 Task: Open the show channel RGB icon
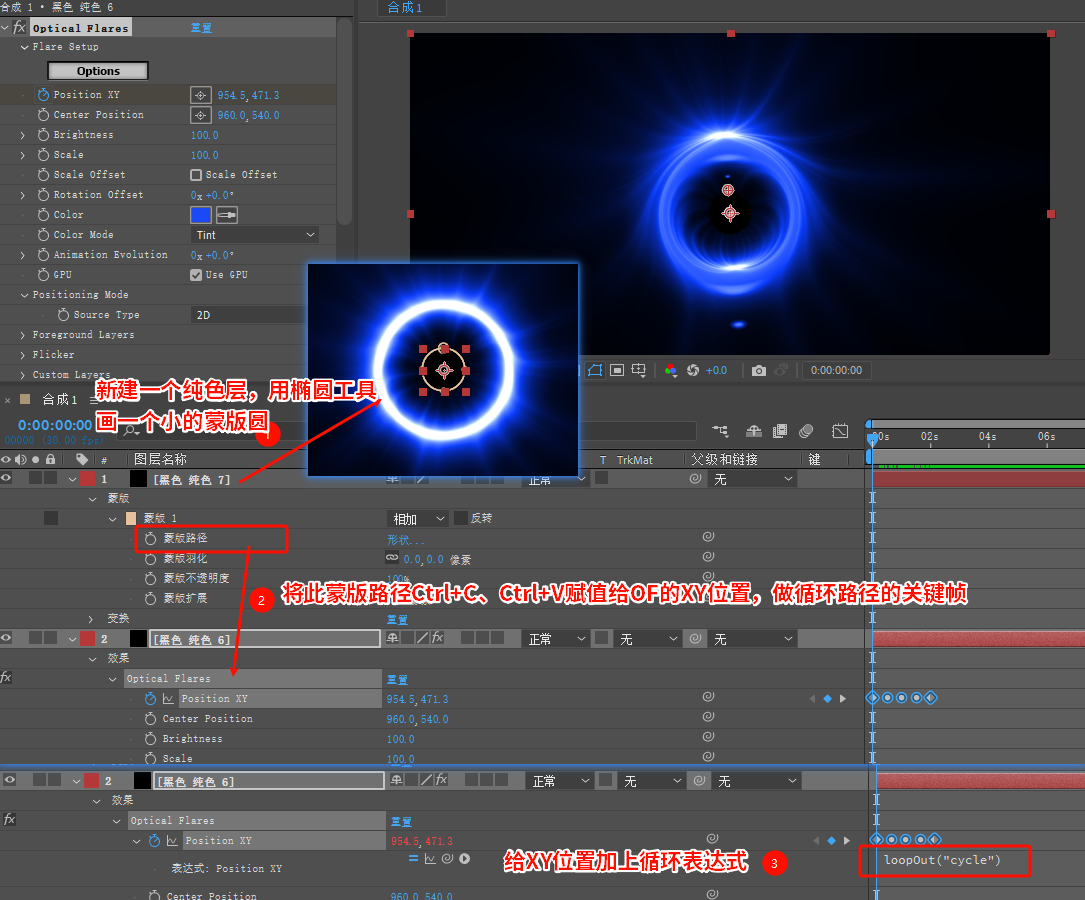(671, 370)
